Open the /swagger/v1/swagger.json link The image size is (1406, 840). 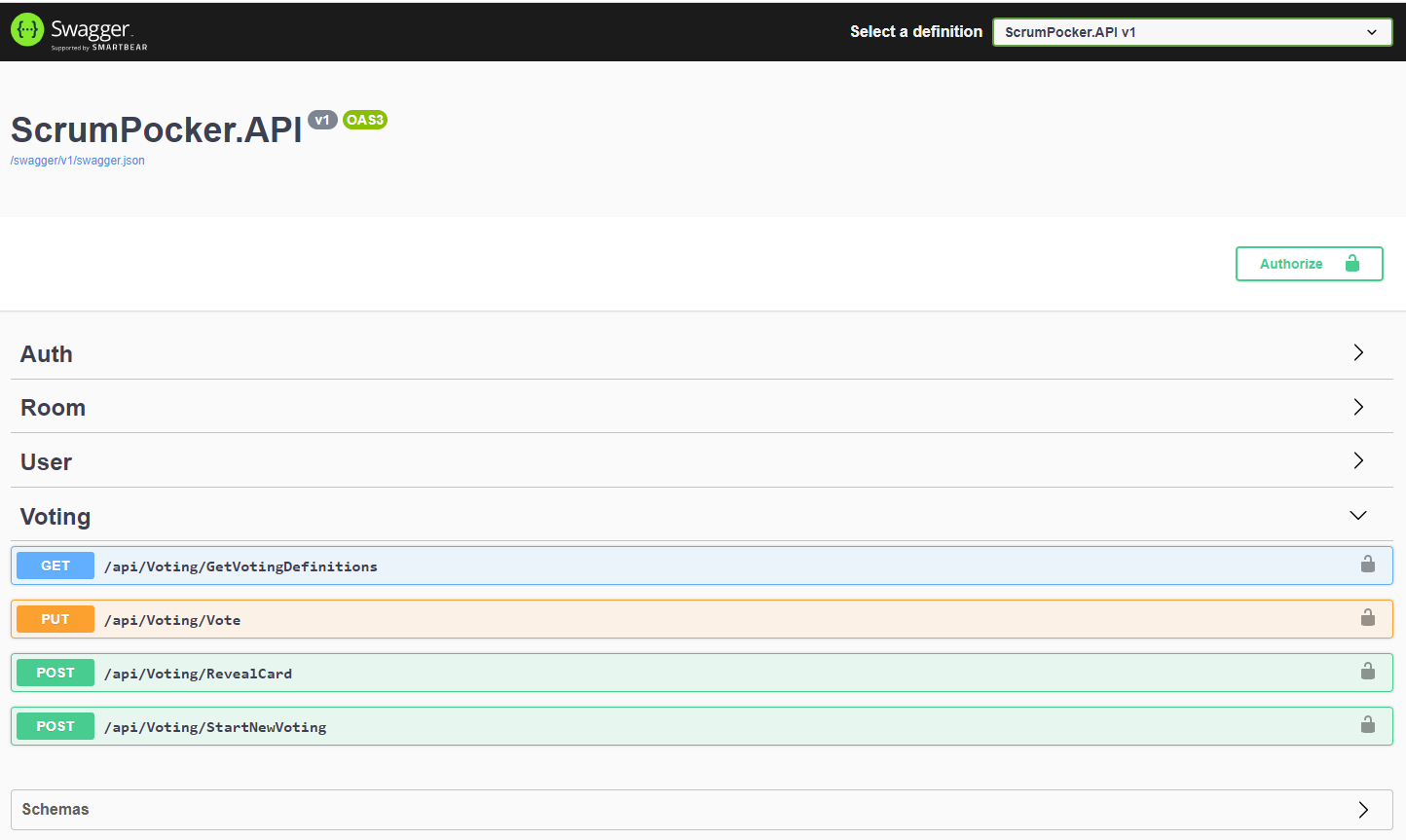(x=77, y=161)
